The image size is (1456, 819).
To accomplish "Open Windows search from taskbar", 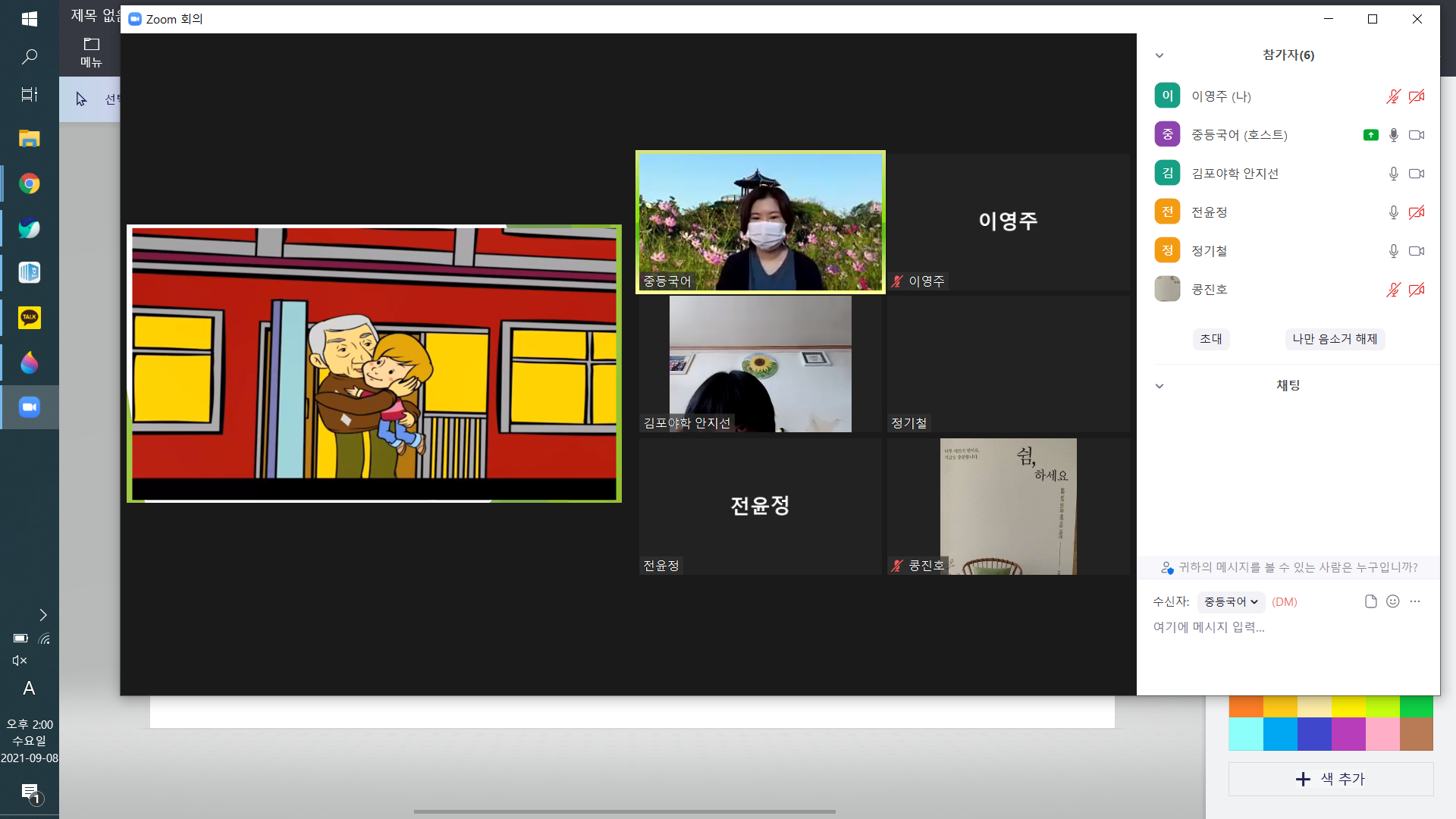I will point(30,57).
